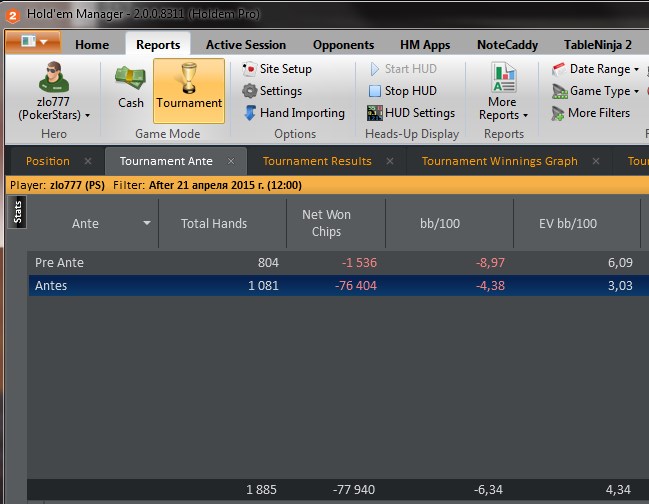
Task: Open the More Reports chart icon
Action: (x=503, y=77)
